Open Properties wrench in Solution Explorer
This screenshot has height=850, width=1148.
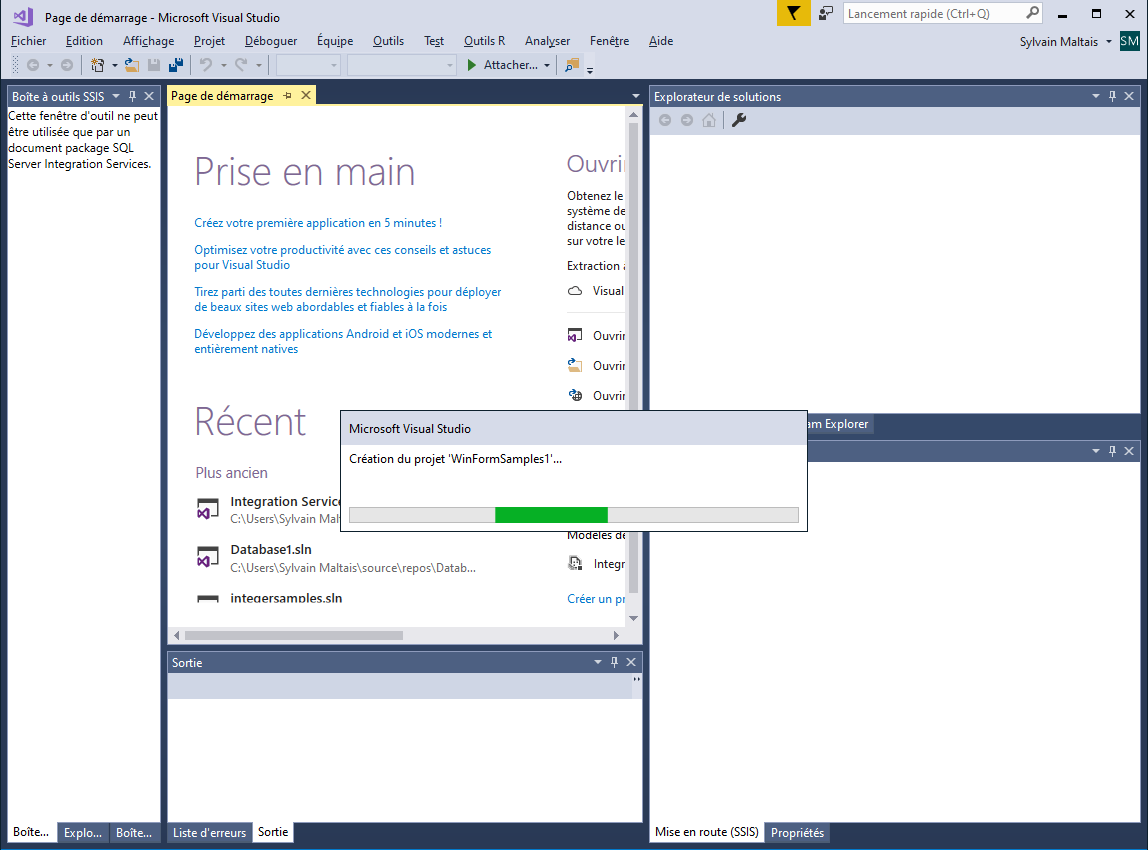point(739,120)
